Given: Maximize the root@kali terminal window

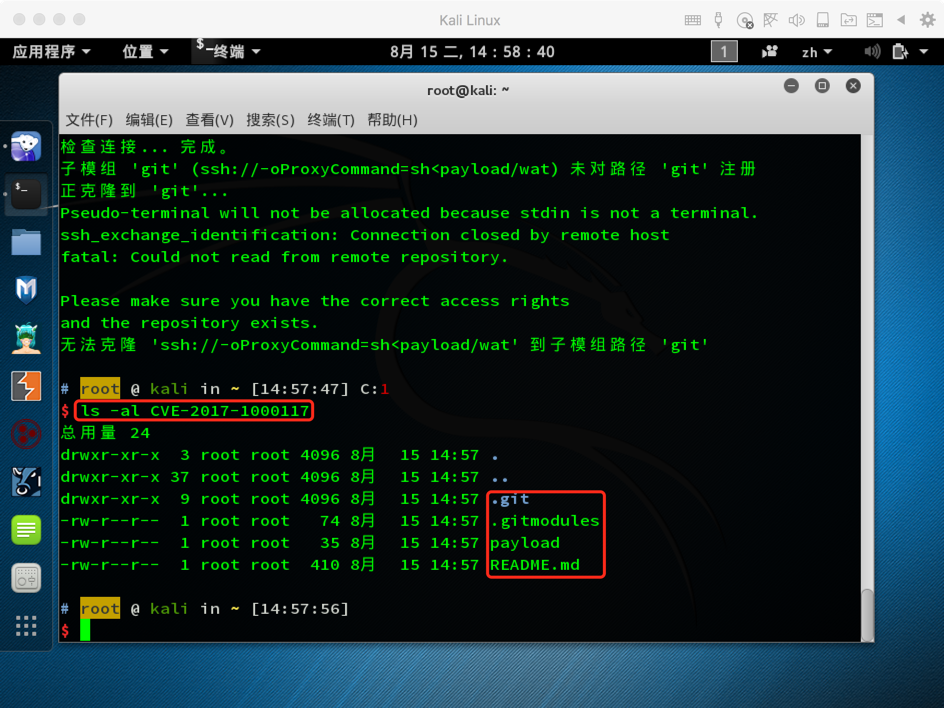Looking at the screenshot, I should point(822,86).
